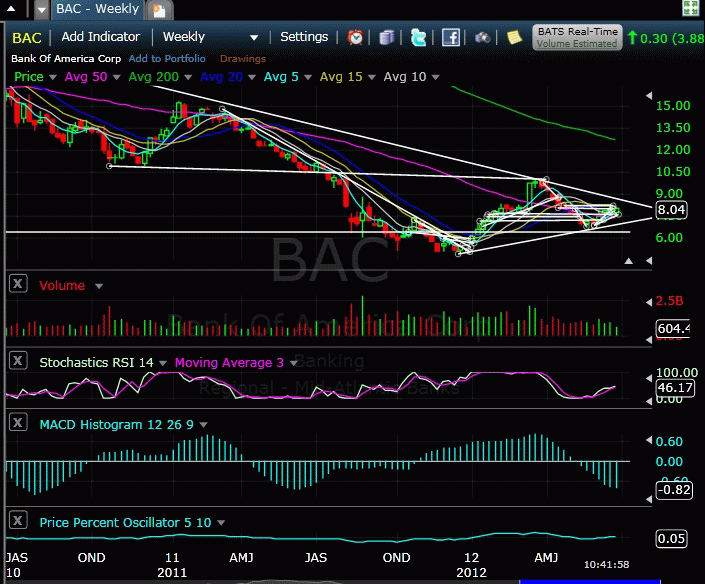Click the Add to Portfolio link
705x584 pixels.
coord(166,59)
